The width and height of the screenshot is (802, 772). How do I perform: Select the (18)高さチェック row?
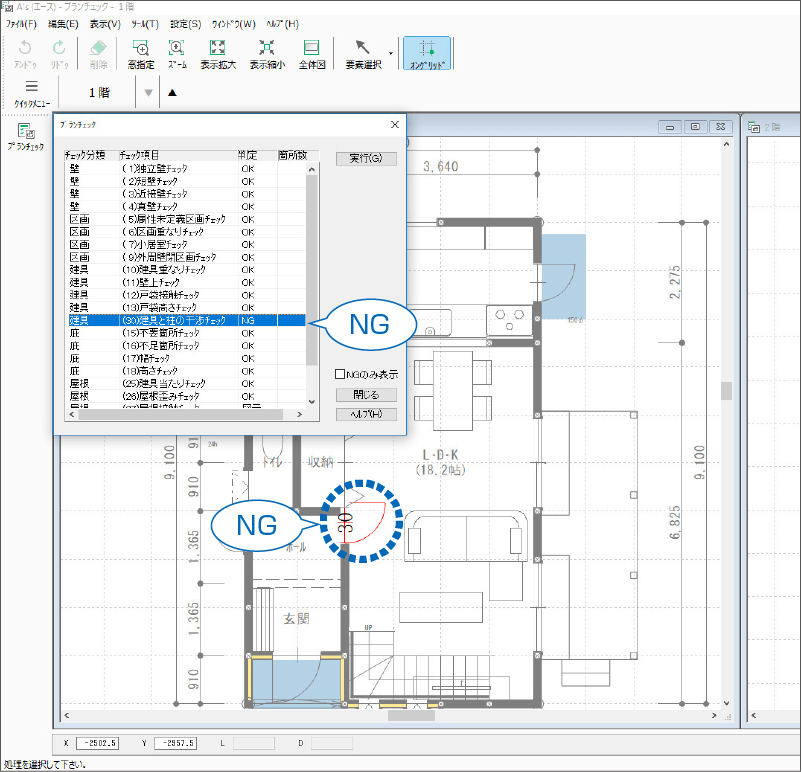click(x=186, y=371)
